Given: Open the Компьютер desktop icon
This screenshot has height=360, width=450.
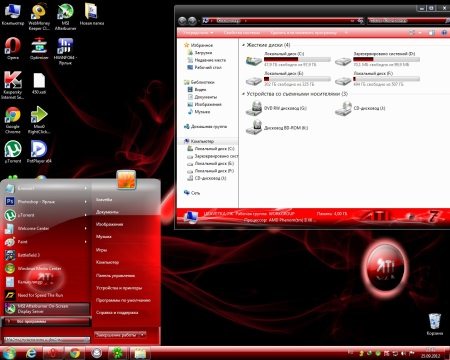Looking at the screenshot, I should tap(13, 14).
